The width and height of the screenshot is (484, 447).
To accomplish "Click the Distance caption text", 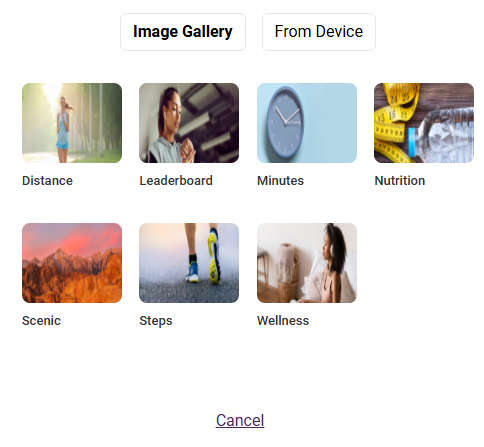I will pos(47,181).
